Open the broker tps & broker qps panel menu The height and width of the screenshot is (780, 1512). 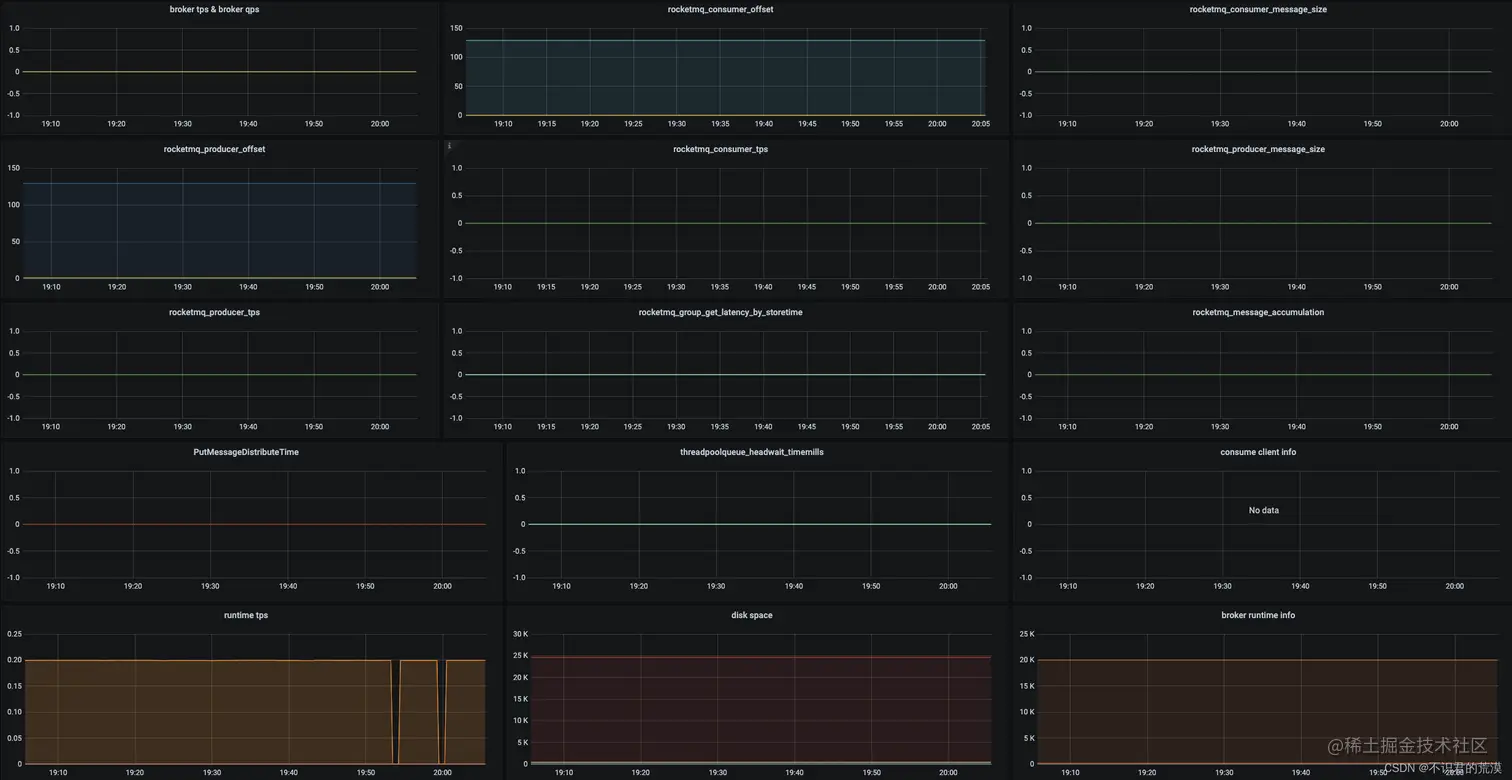(x=214, y=9)
